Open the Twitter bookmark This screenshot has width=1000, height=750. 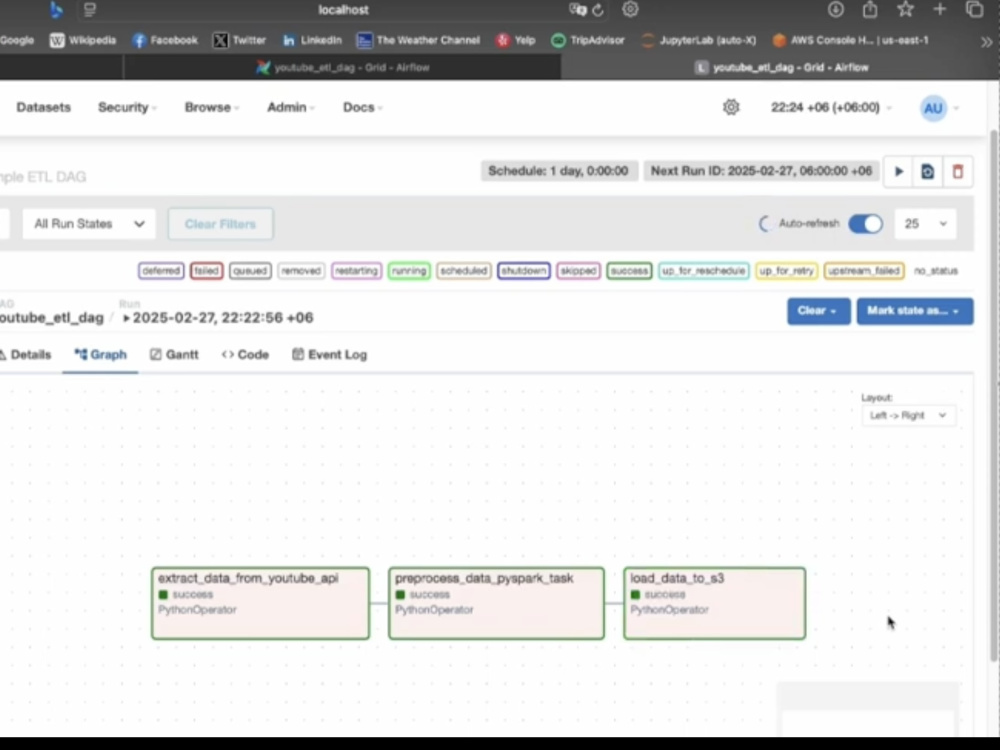[239, 40]
